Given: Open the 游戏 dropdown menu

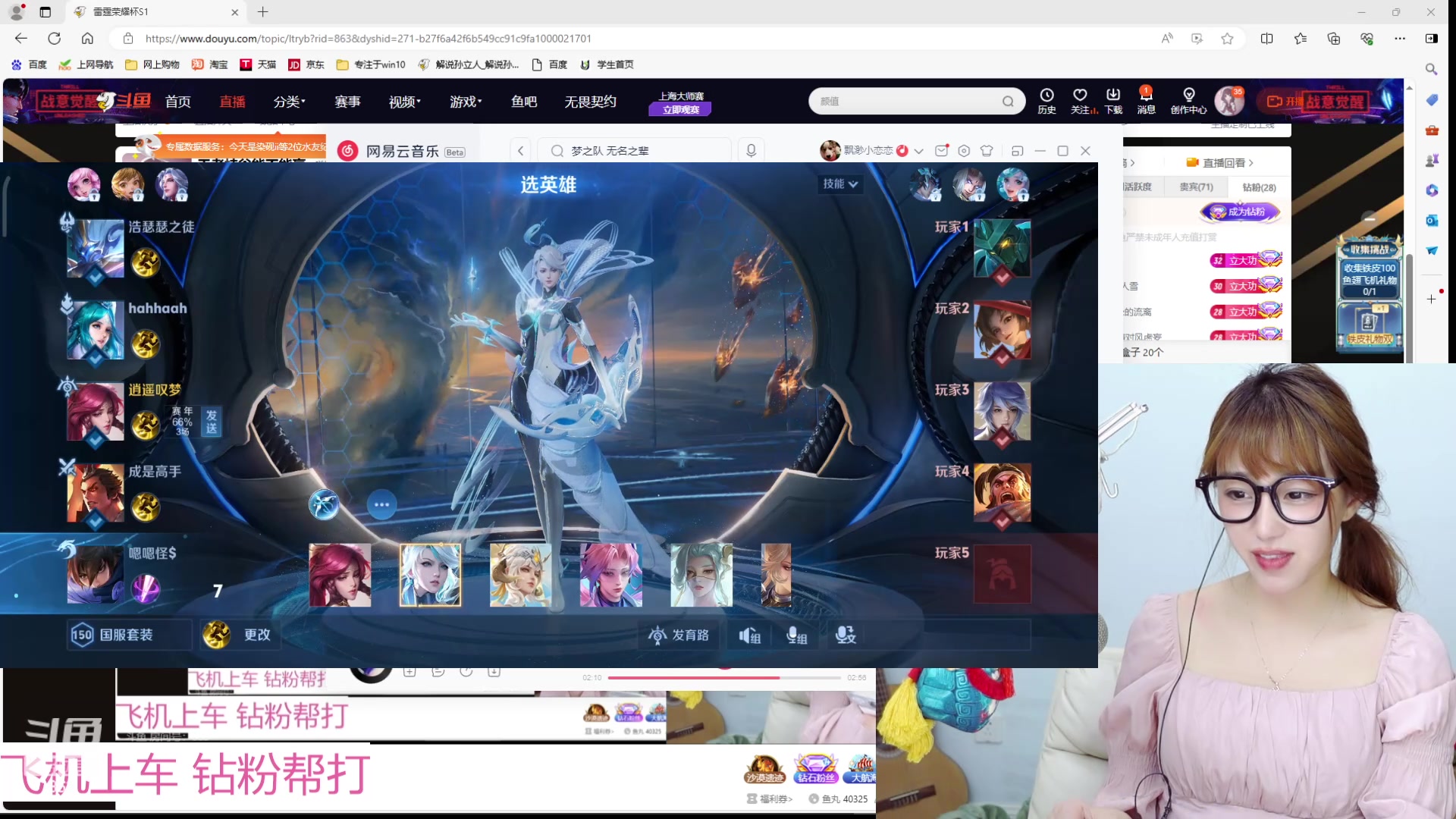Looking at the screenshot, I should [466, 102].
